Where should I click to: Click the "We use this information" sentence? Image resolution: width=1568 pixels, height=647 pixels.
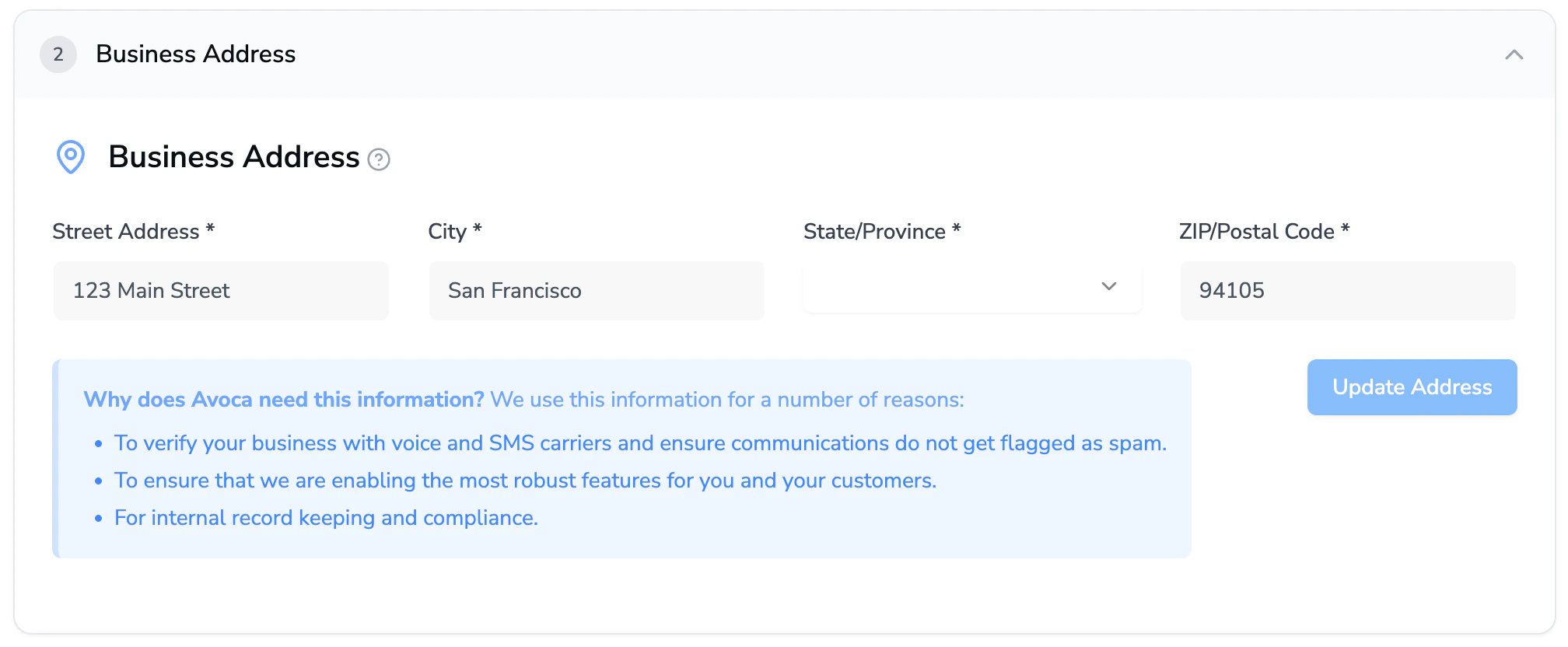727,400
